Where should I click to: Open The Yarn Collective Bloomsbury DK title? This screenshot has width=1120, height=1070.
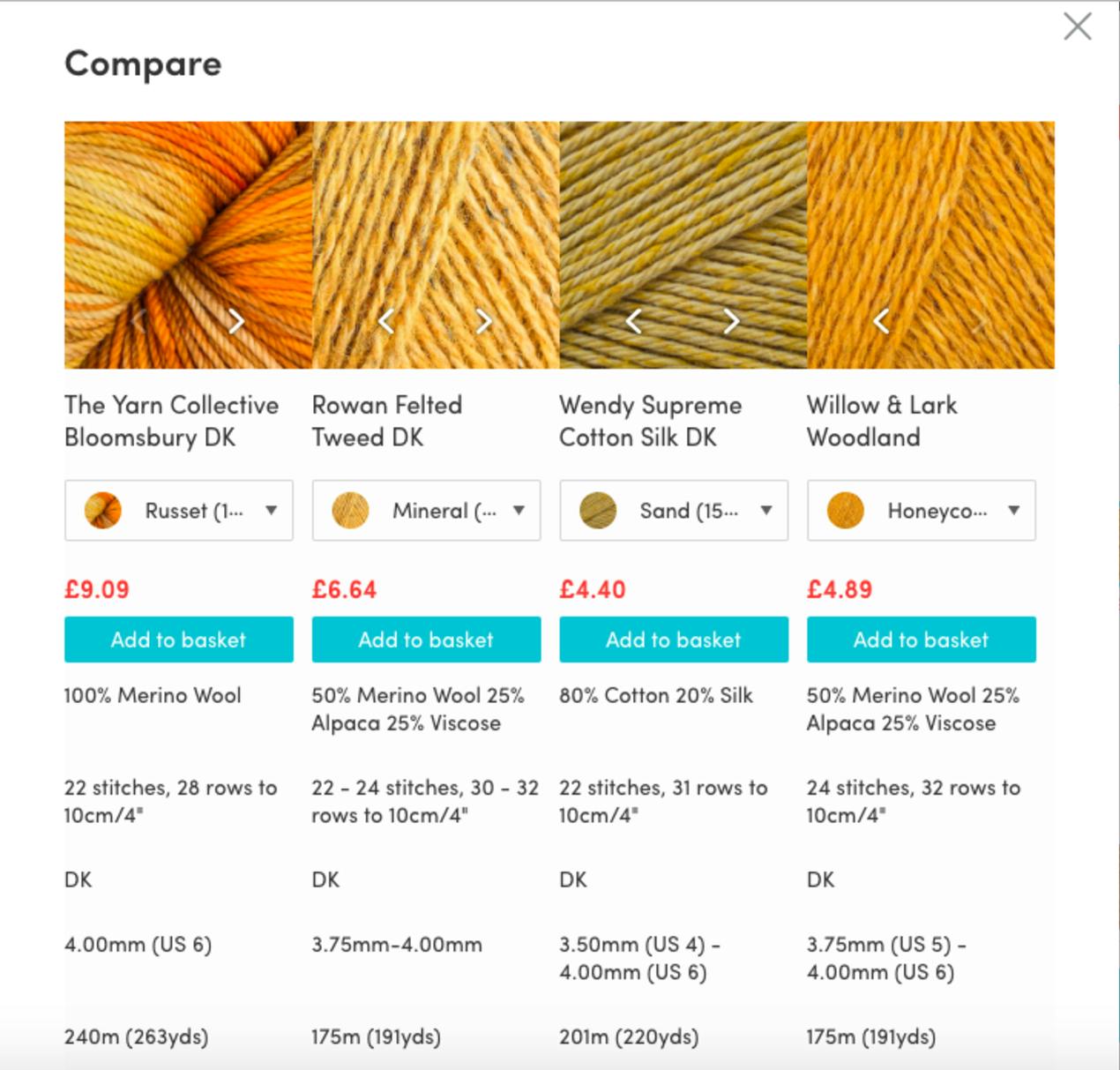pos(172,422)
